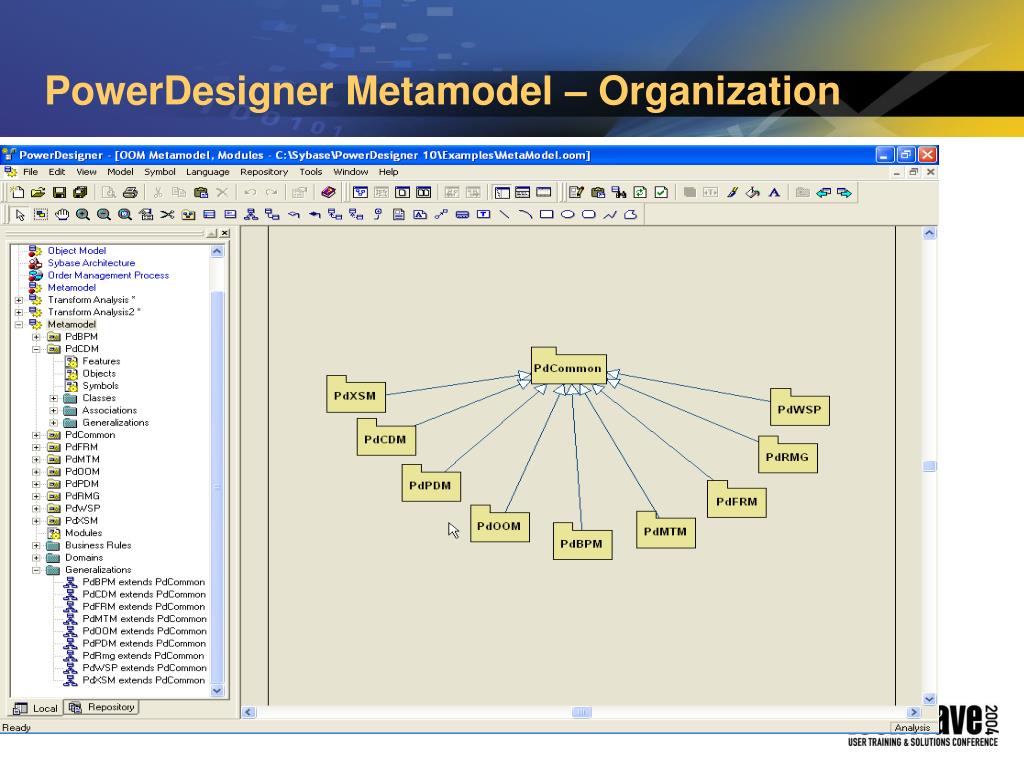Select the Polyline drawing tool
This screenshot has height=768, width=1024.
[610, 214]
